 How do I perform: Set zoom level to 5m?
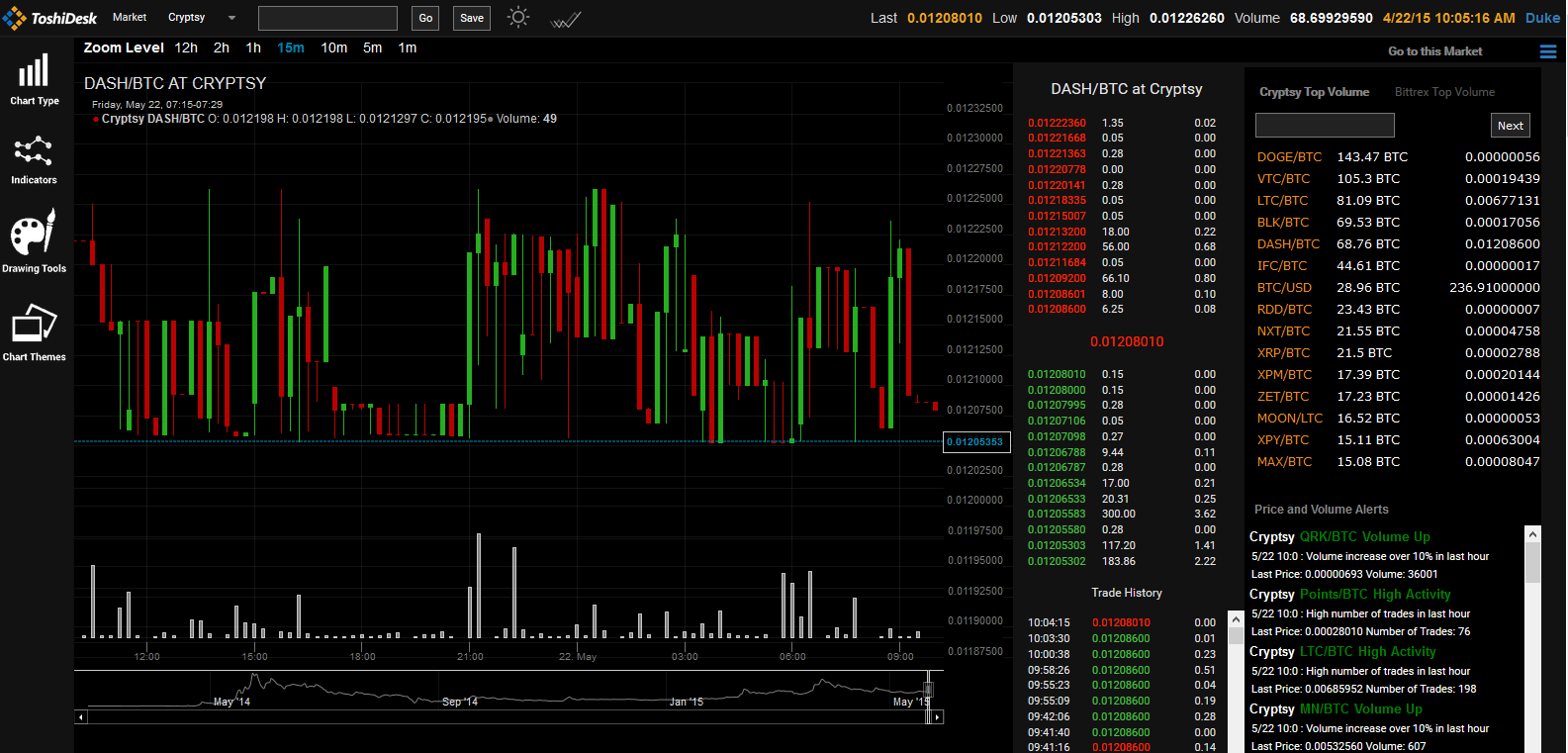(372, 47)
